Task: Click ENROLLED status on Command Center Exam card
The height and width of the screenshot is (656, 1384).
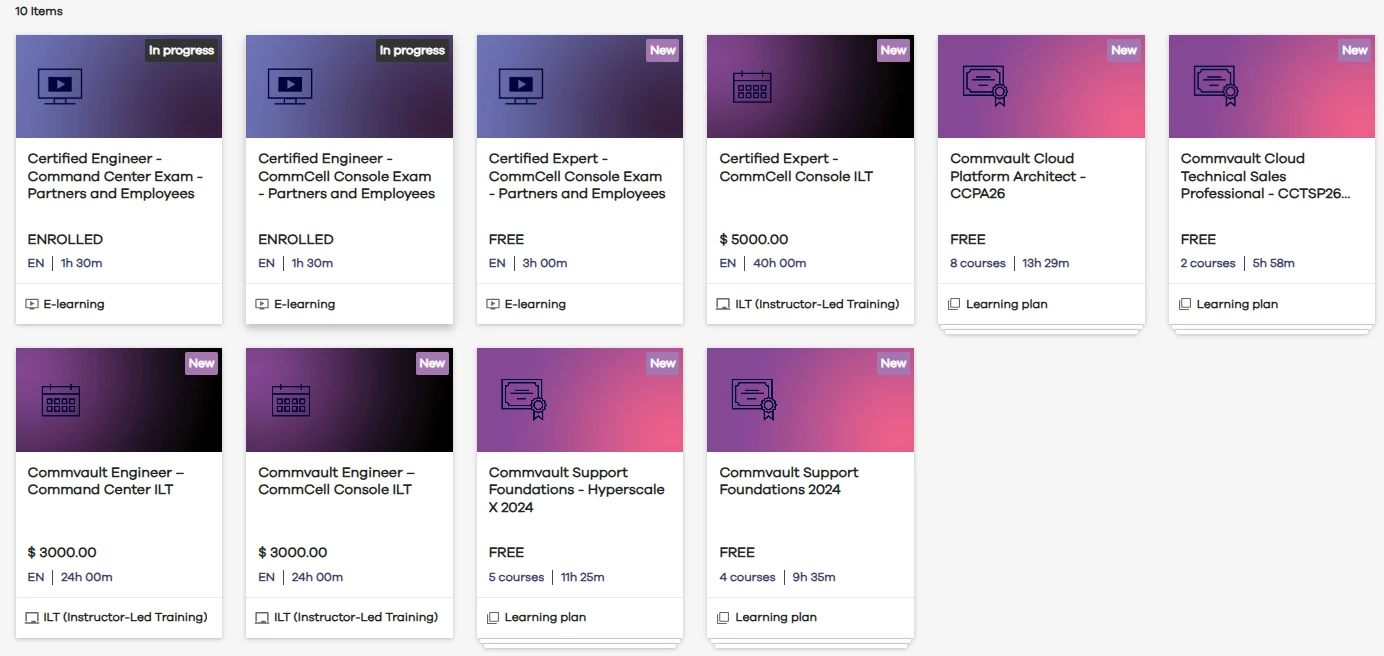Action: [x=65, y=240]
